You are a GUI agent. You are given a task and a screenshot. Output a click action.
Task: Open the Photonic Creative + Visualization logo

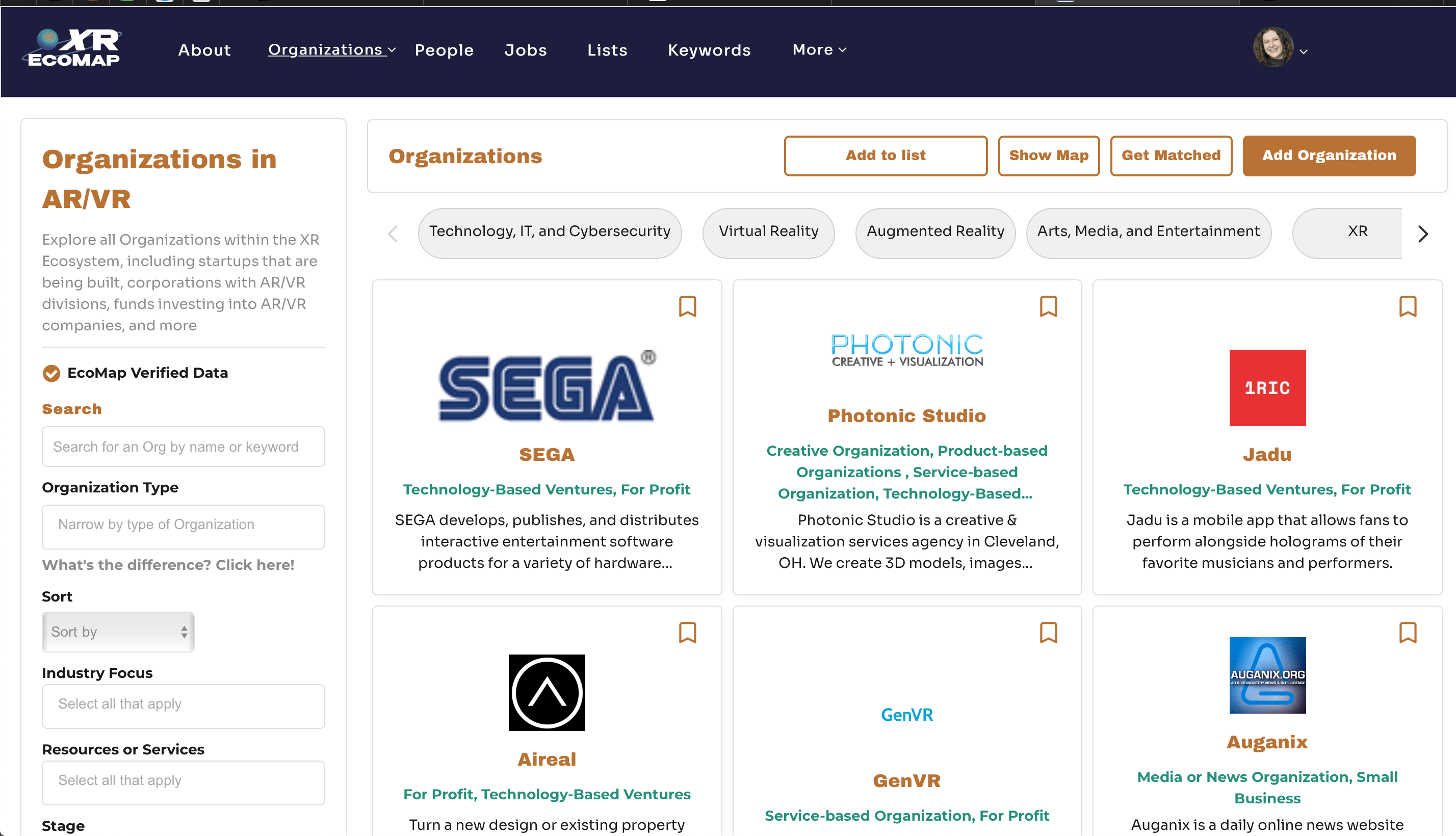click(x=907, y=350)
